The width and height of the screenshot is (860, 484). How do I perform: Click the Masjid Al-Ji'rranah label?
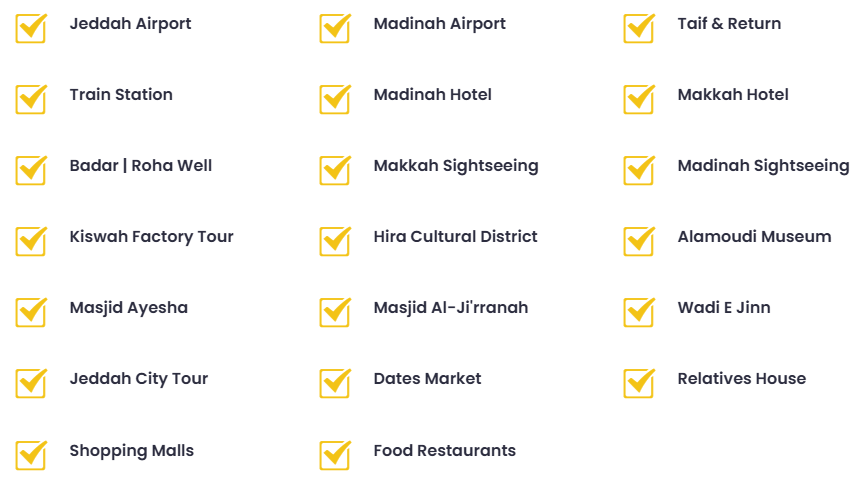450,308
